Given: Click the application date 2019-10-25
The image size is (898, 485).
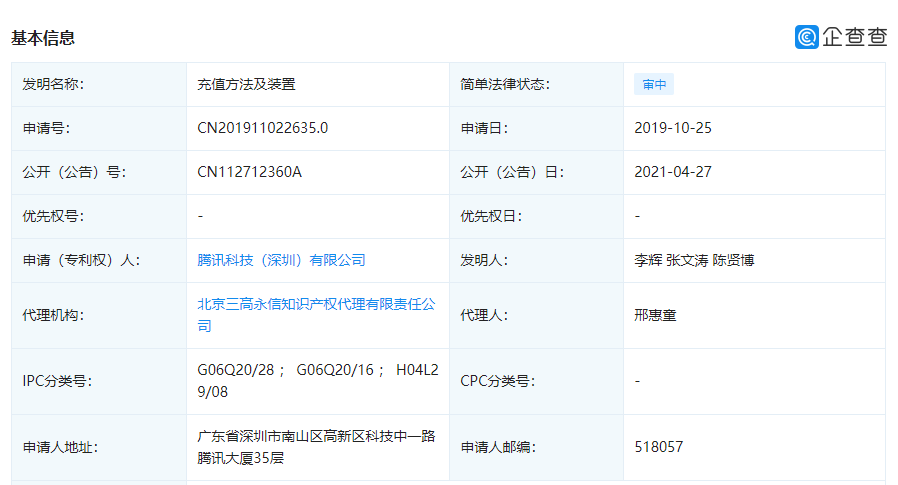Looking at the screenshot, I should (673, 128).
